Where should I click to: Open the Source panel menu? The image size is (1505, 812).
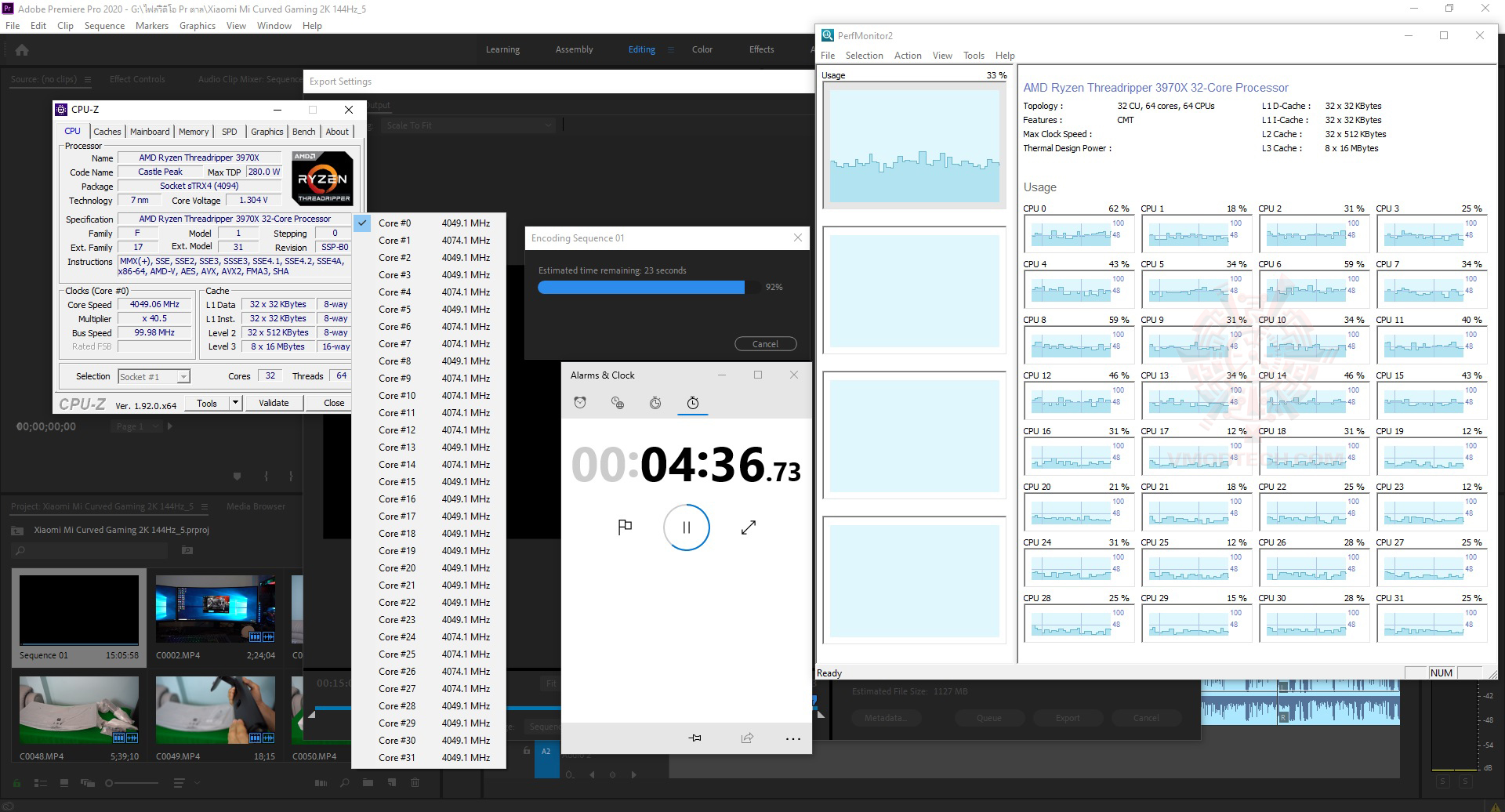[88, 79]
